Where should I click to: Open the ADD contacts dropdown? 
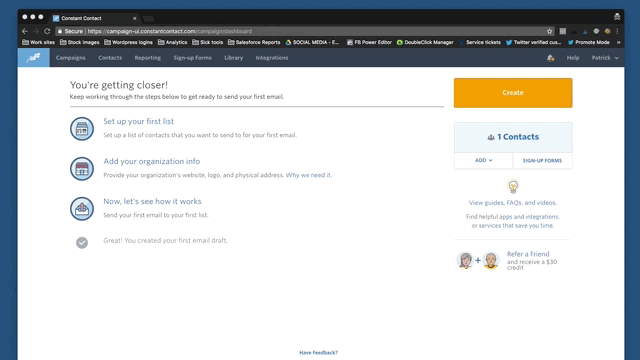483,160
